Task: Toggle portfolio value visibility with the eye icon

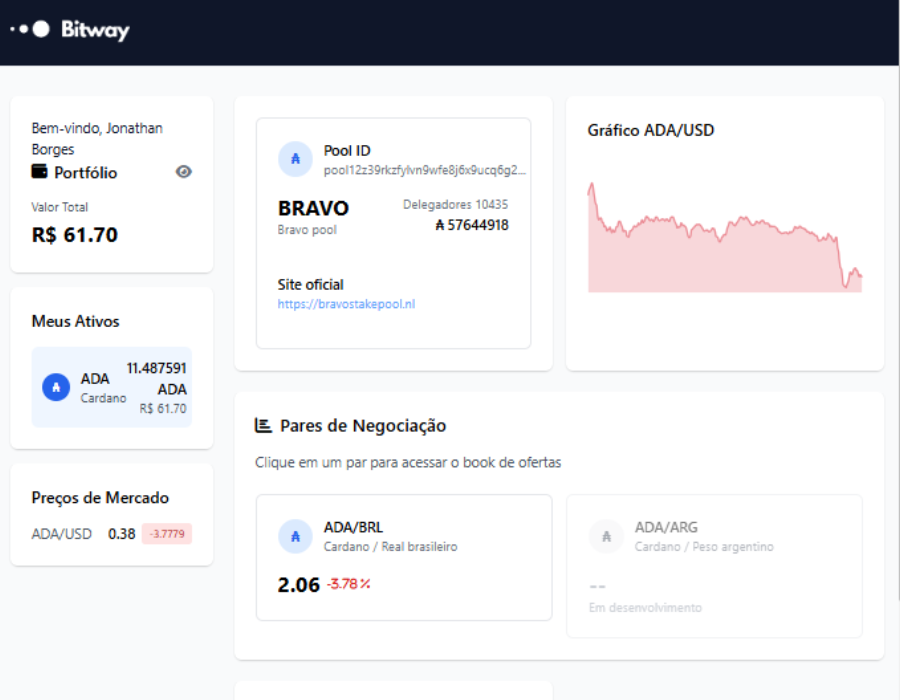Action: pos(183,172)
